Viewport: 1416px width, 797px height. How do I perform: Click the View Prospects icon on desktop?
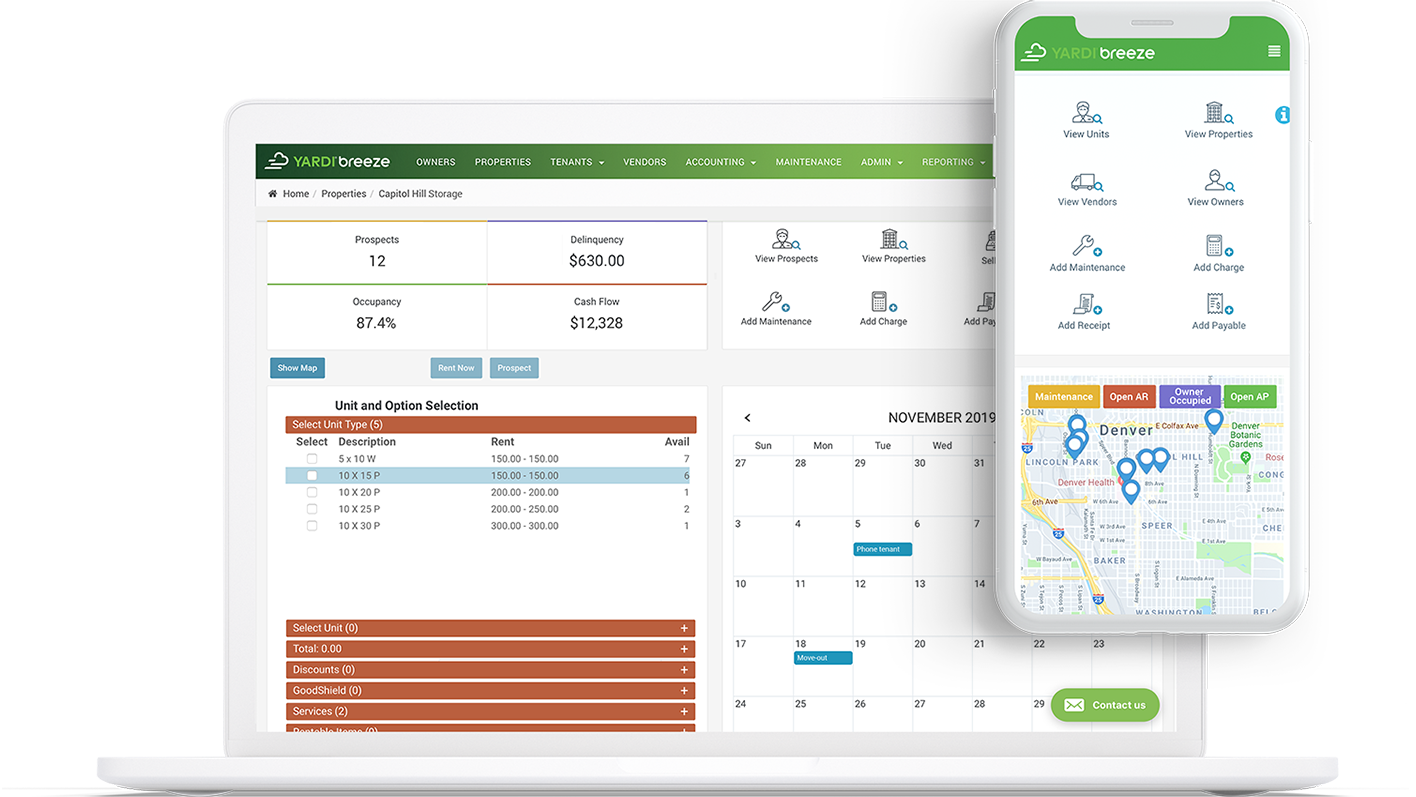[x=786, y=240]
